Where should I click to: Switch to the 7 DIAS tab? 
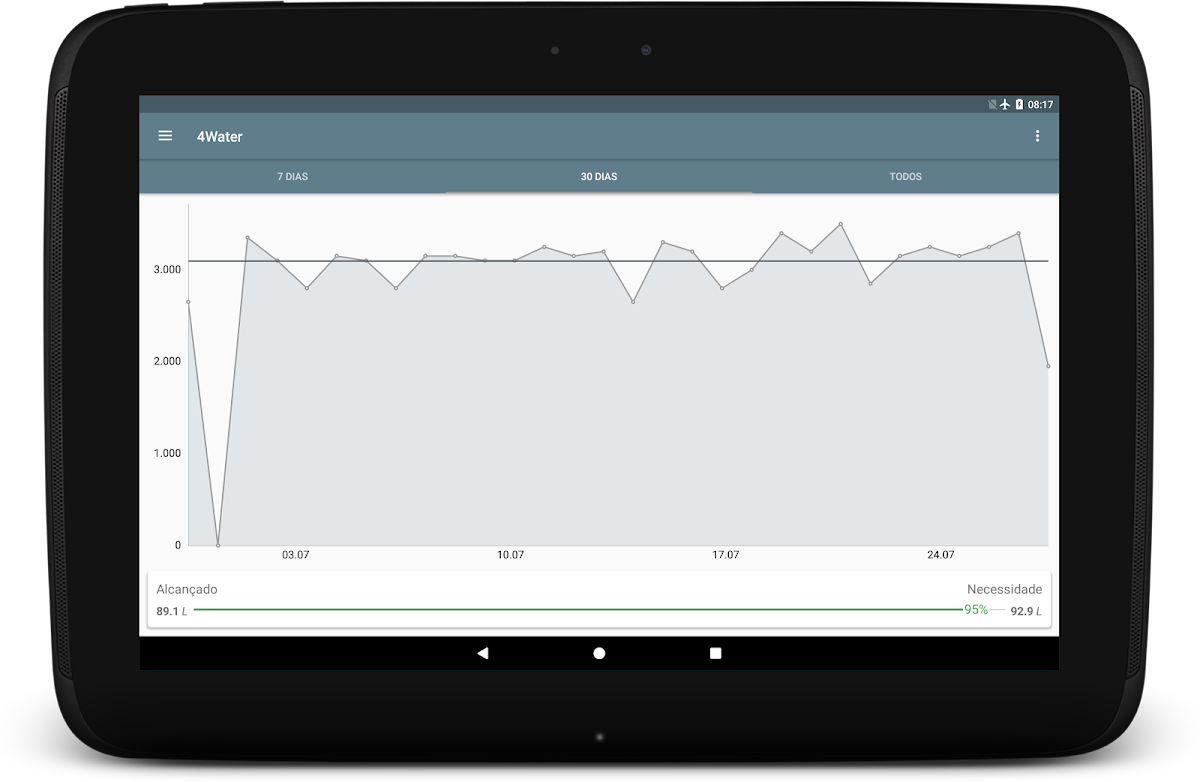coord(292,177)
